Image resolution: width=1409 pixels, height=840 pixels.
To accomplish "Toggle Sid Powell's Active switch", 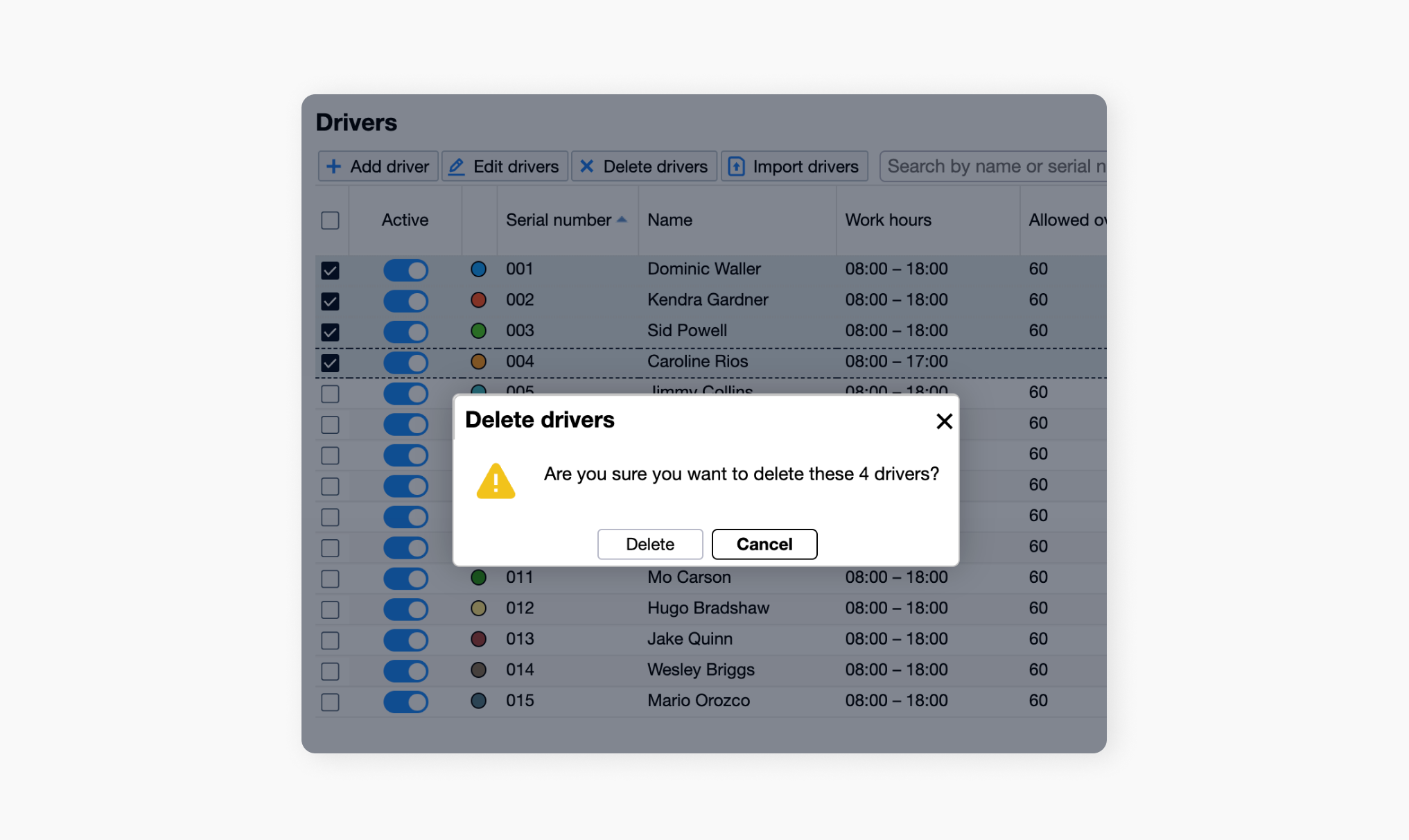I will pyautogui.click(x=405, y=331).
